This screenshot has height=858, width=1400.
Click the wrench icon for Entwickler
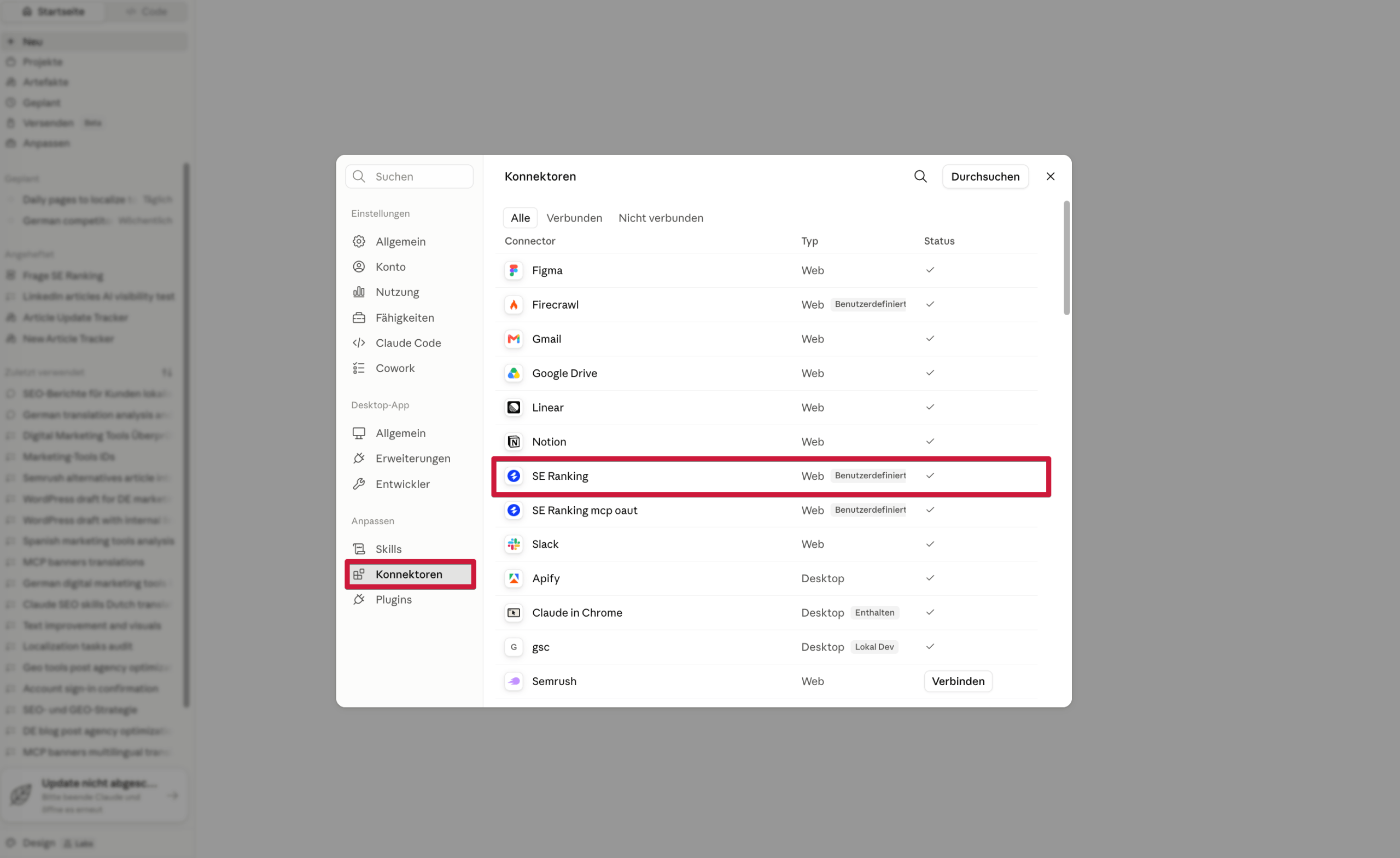(x=359, y=484)
